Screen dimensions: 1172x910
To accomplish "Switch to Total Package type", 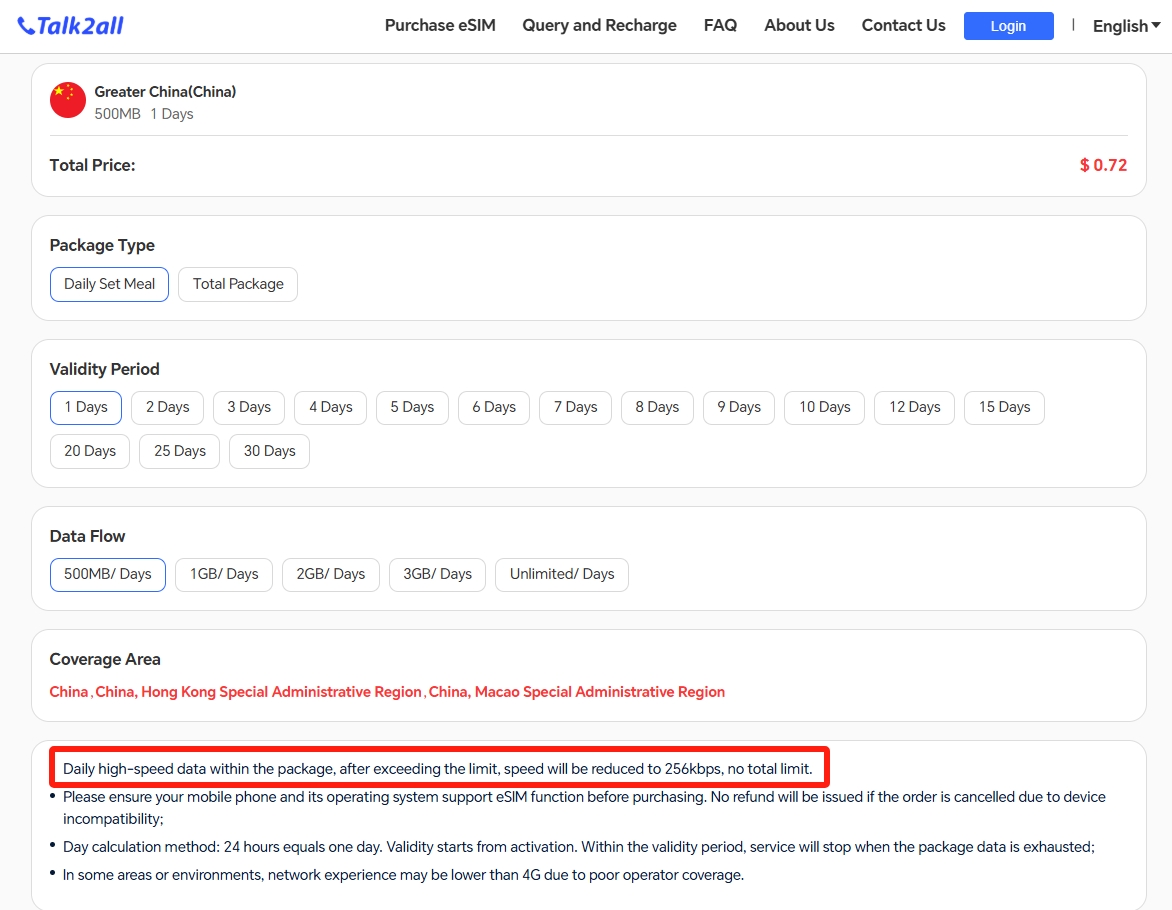I will click(238, 284).
